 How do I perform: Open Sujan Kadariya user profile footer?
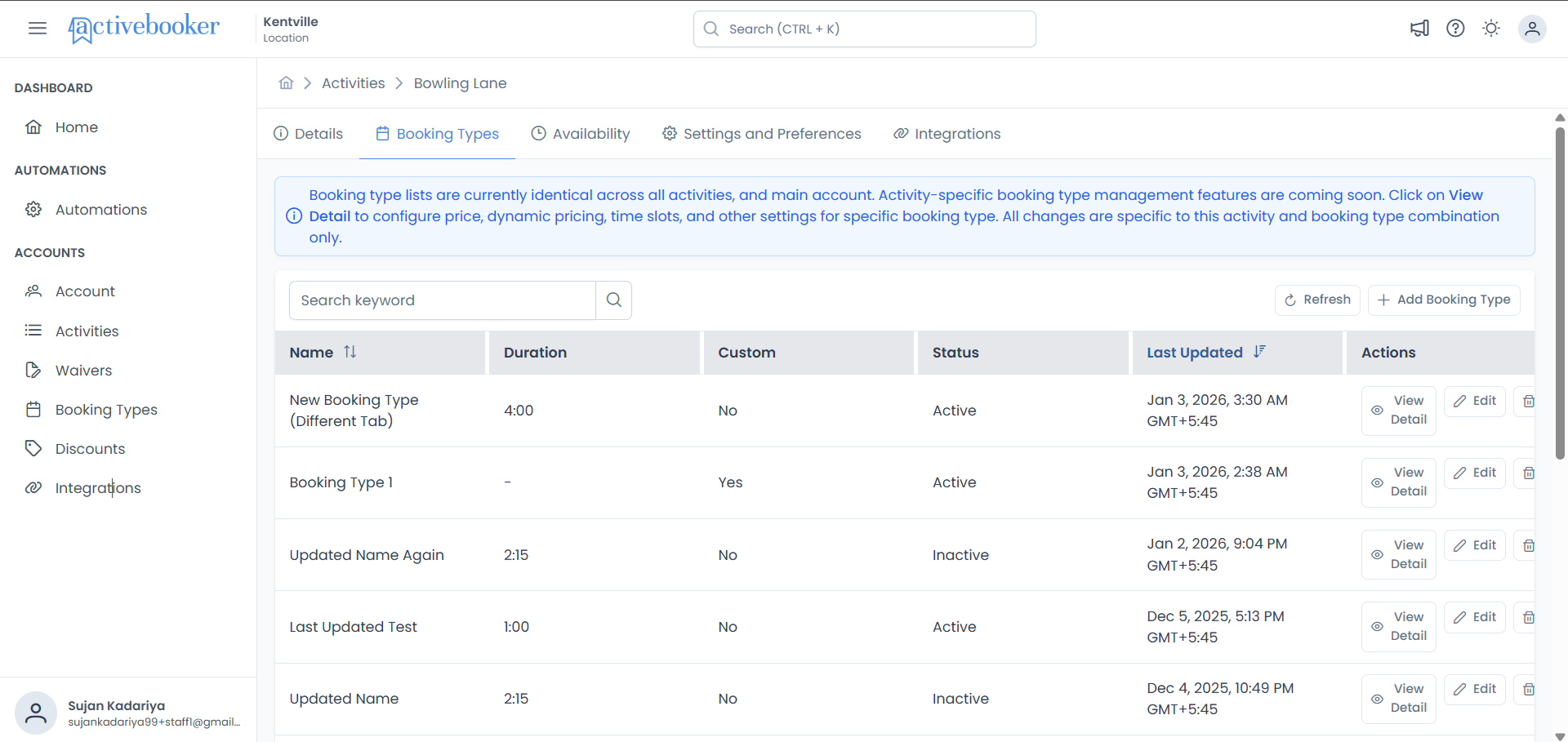128,713
